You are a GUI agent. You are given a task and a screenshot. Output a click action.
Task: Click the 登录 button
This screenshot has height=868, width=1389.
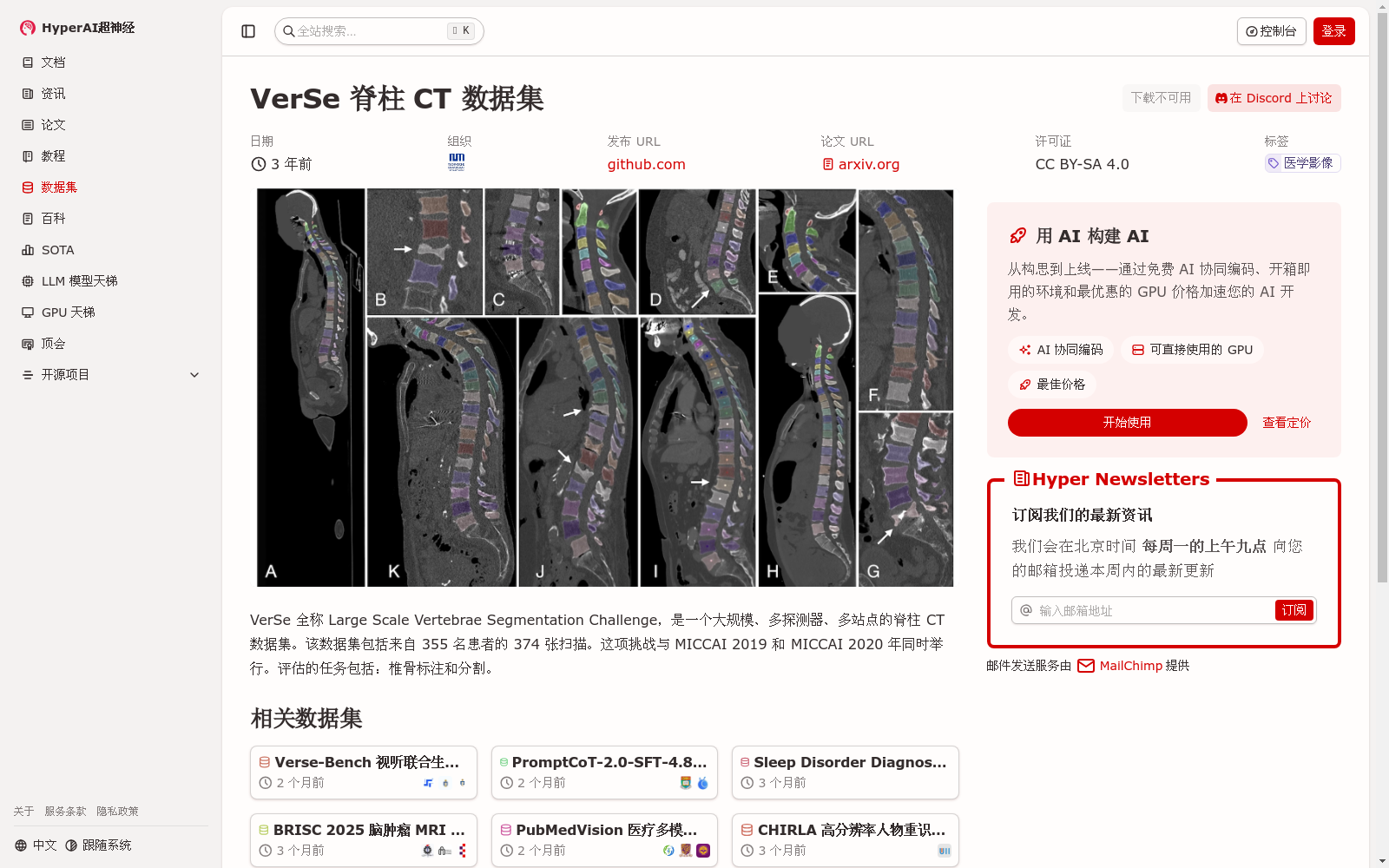[1334, 31]
